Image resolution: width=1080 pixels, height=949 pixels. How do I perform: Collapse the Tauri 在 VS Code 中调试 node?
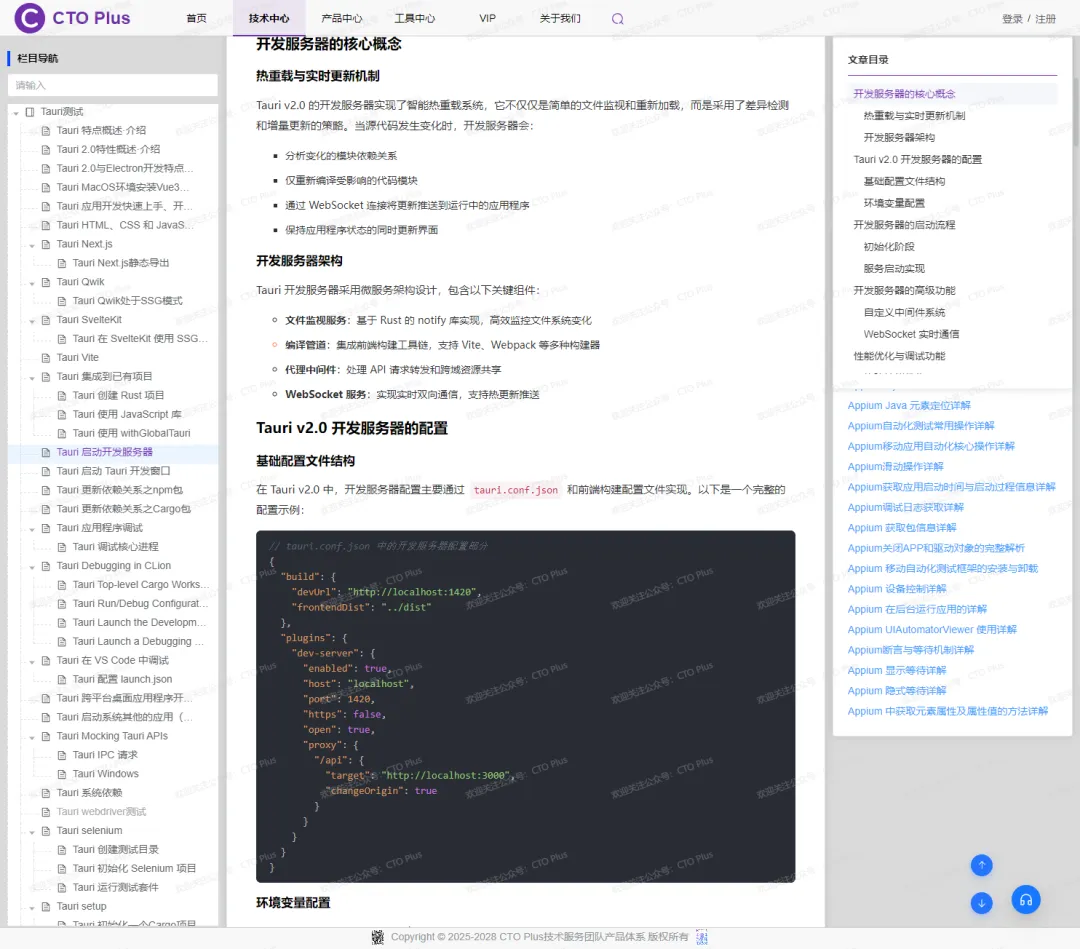tap(32, 661)
